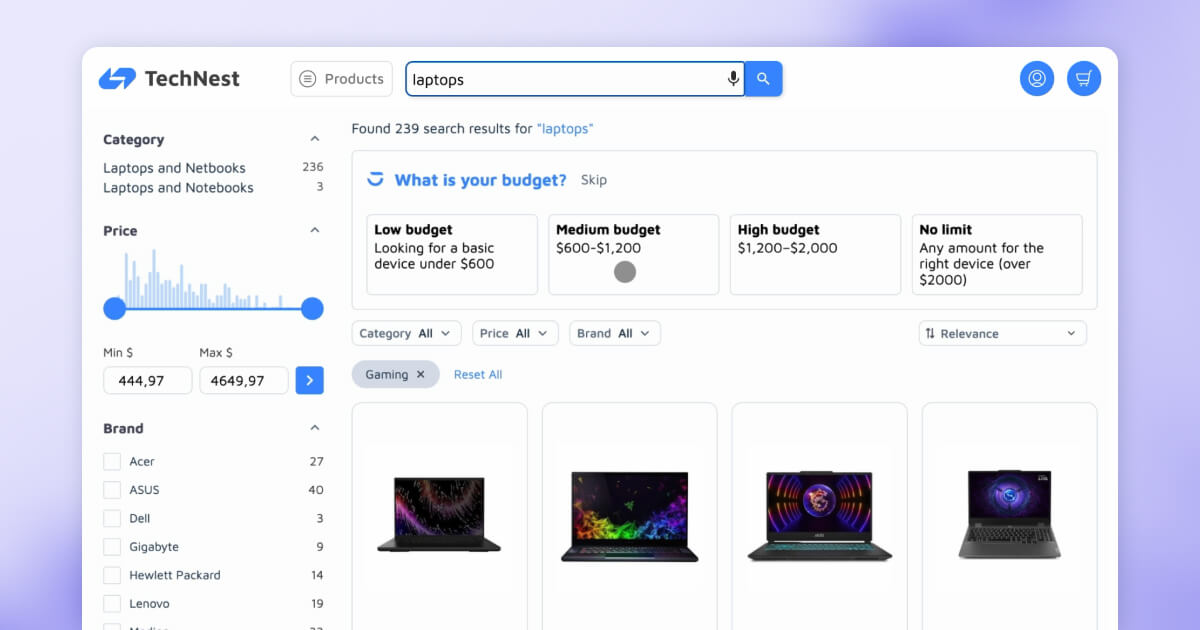The image size is (1200, 630).
Task: Click the budget helper icon near the question
Action: tap(375, 179)
